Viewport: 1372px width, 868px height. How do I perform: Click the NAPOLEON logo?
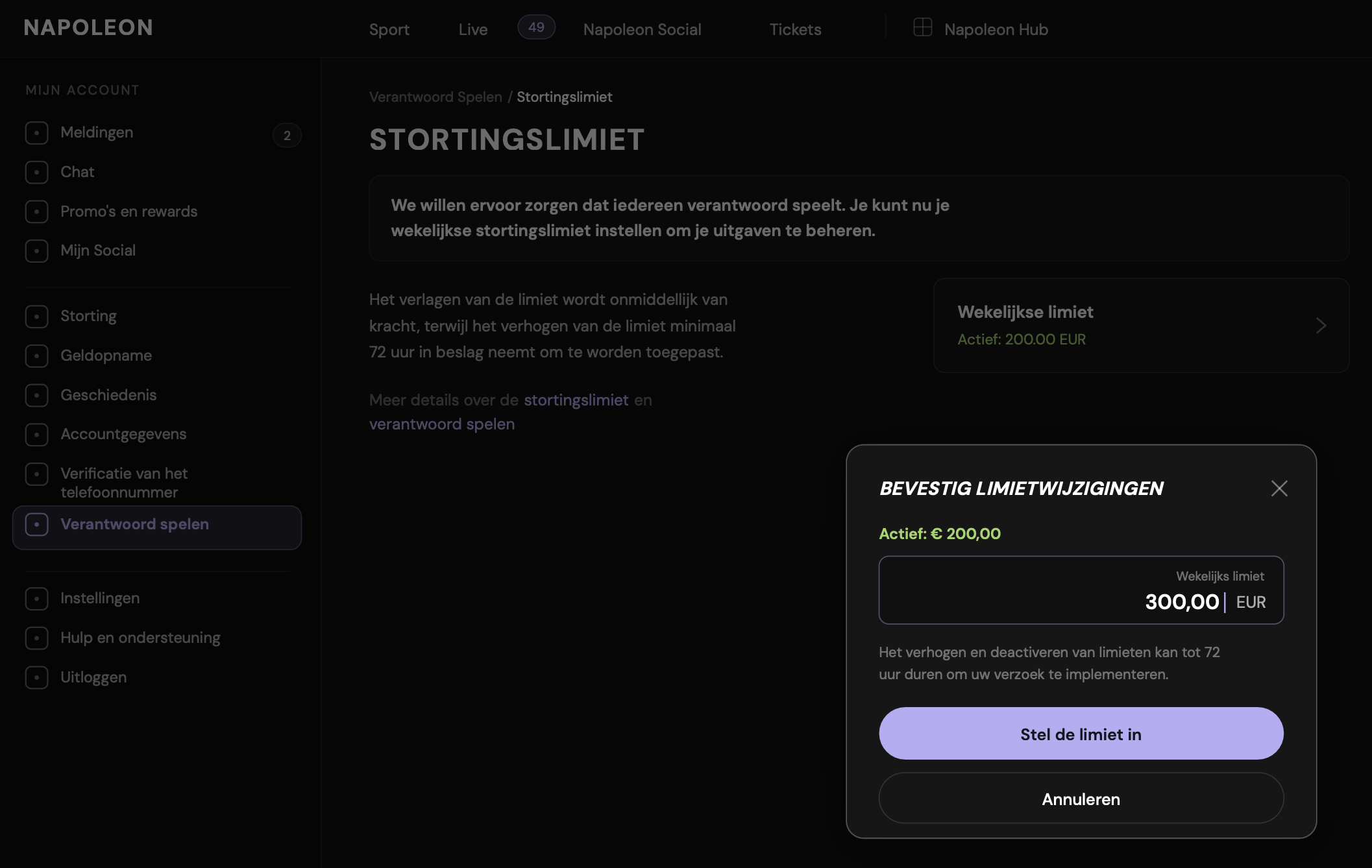coord(88,28)
